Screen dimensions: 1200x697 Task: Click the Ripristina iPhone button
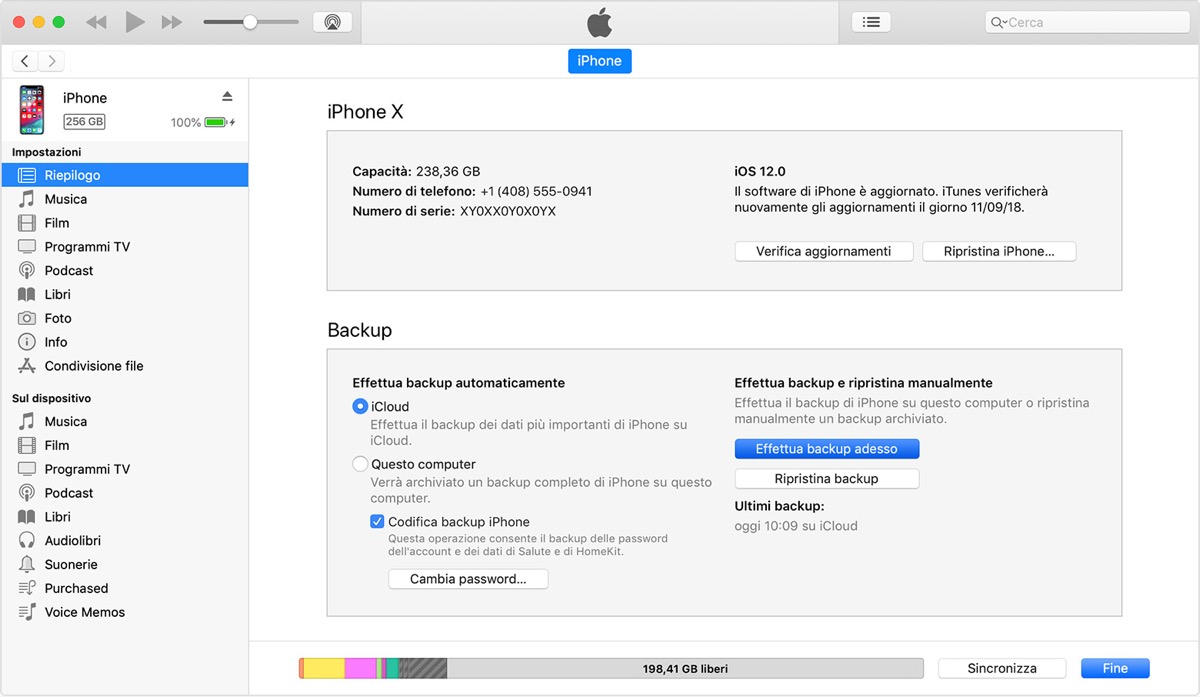coord(998,251)
